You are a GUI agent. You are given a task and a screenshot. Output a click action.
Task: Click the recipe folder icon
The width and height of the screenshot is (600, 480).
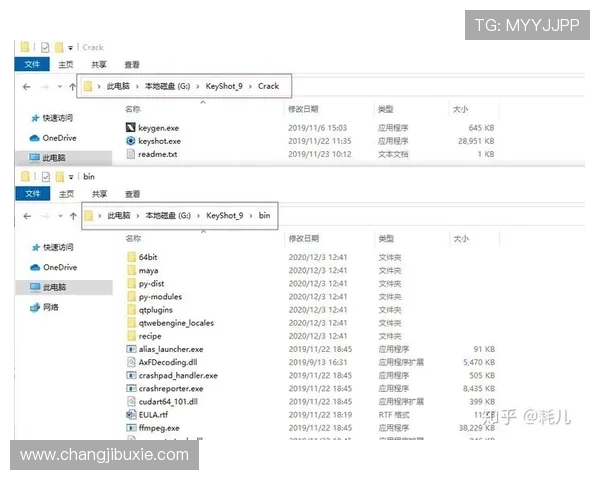coord(131,336)
